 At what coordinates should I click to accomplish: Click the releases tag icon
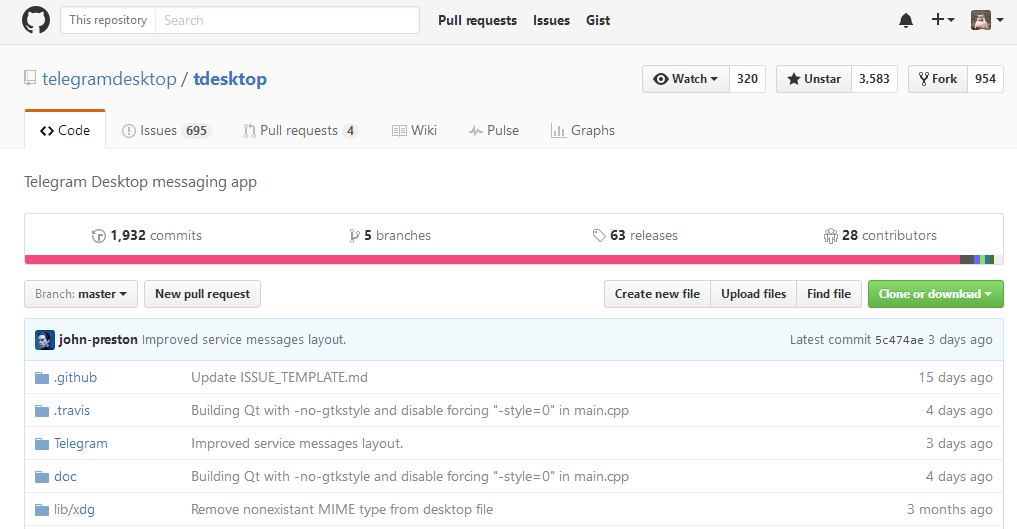(599, 236)
